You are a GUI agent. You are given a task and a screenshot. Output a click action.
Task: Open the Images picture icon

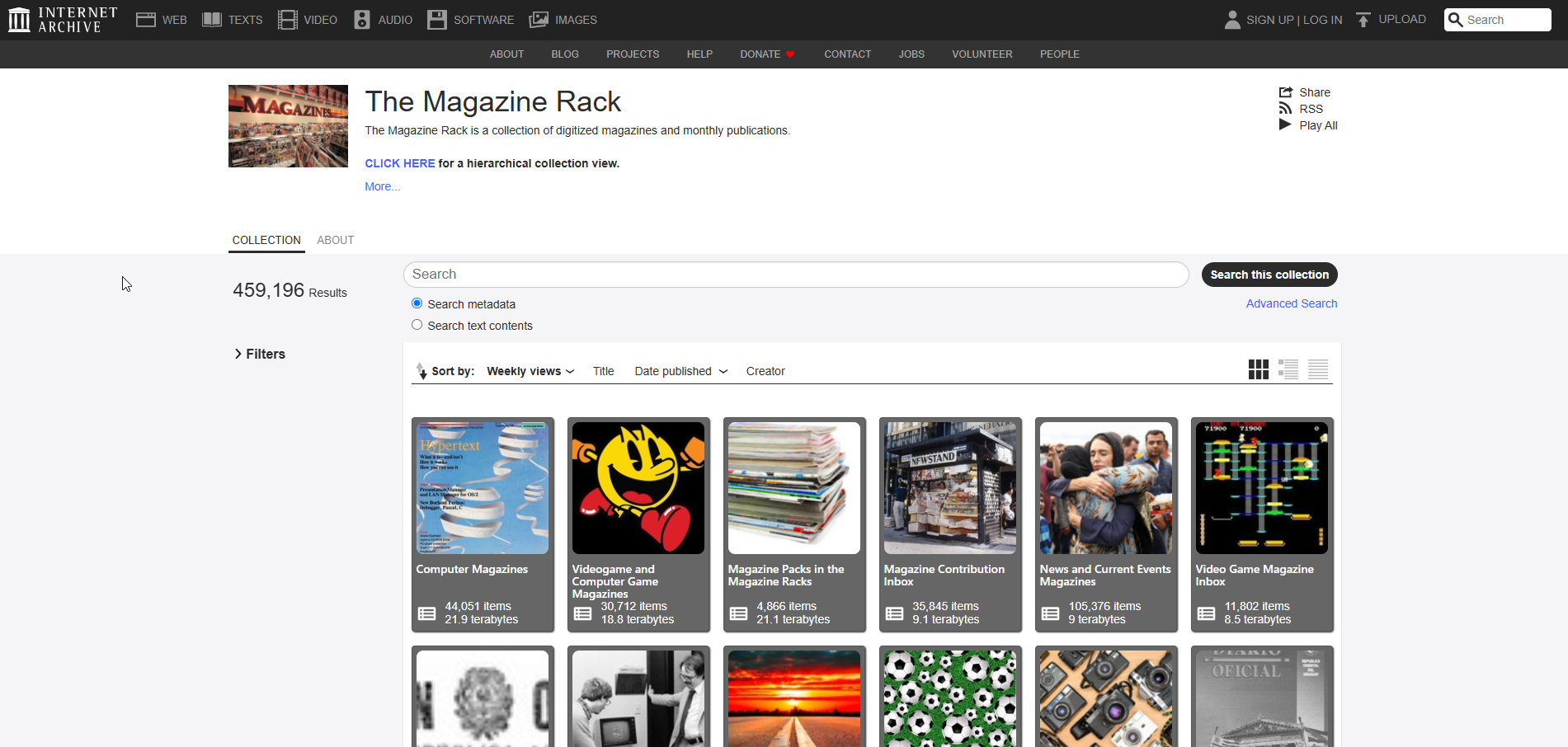pyautogui.click(x=539, y=20)
